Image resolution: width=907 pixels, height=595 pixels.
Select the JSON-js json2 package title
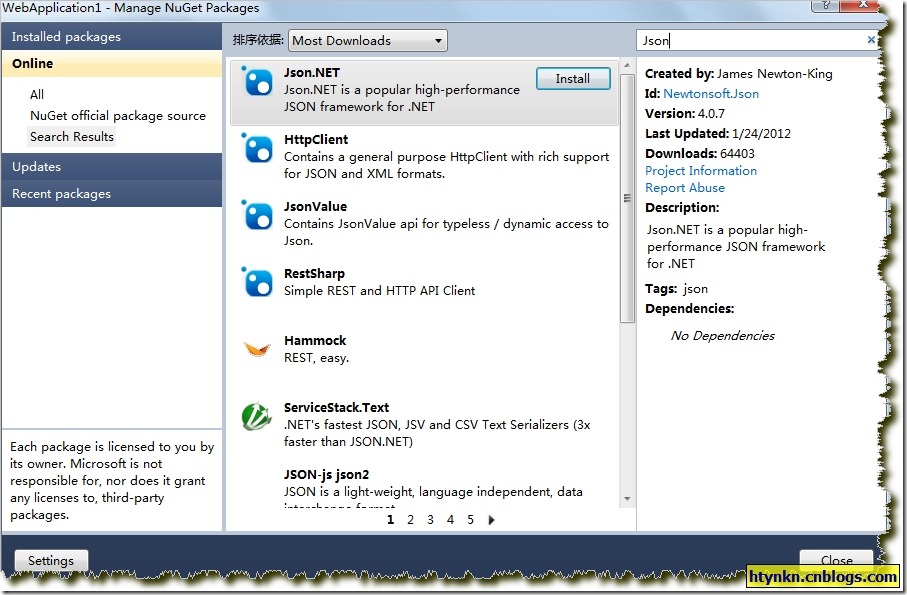point(326,475)
